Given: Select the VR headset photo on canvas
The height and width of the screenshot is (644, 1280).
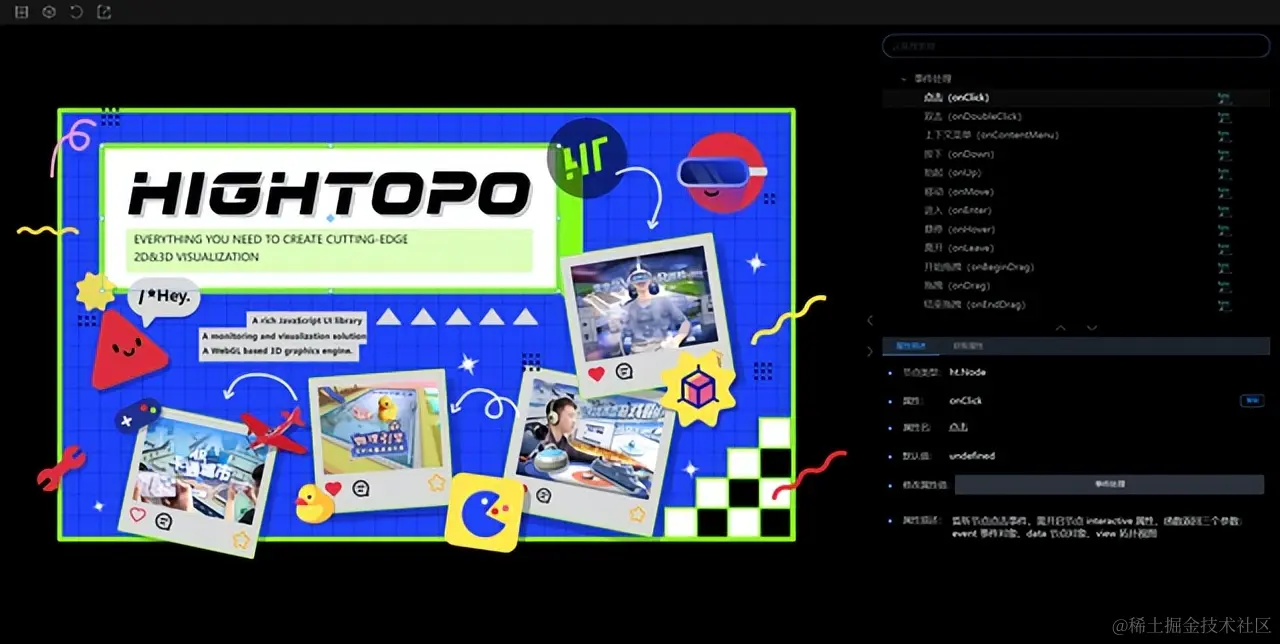Looking at the screenshot, I should point(646,313).
